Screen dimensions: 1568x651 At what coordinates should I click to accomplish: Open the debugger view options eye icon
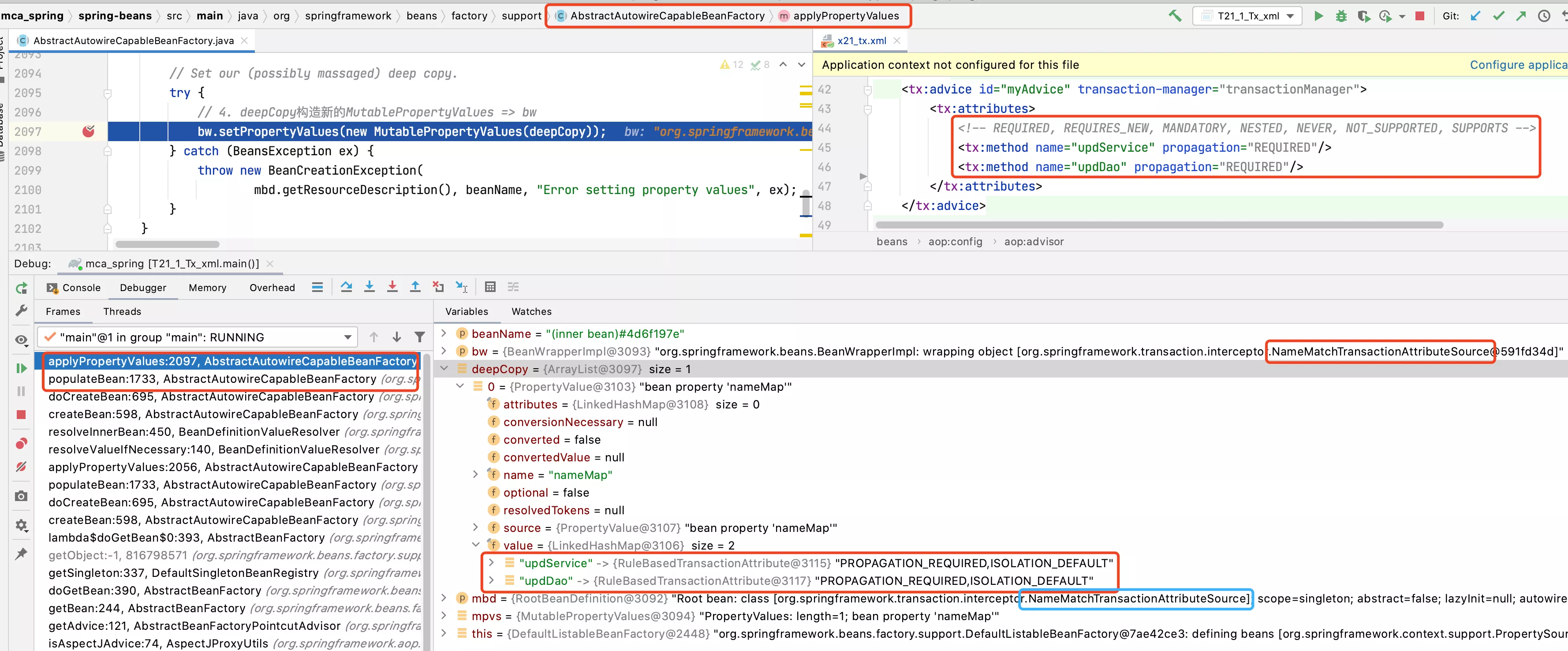[21, 340]
